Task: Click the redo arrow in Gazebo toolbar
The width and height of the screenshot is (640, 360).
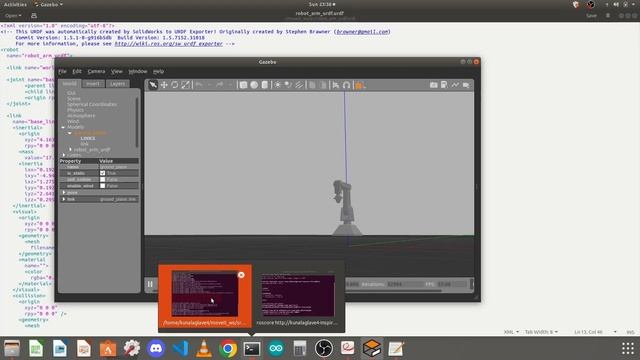Action: [220, 85]
